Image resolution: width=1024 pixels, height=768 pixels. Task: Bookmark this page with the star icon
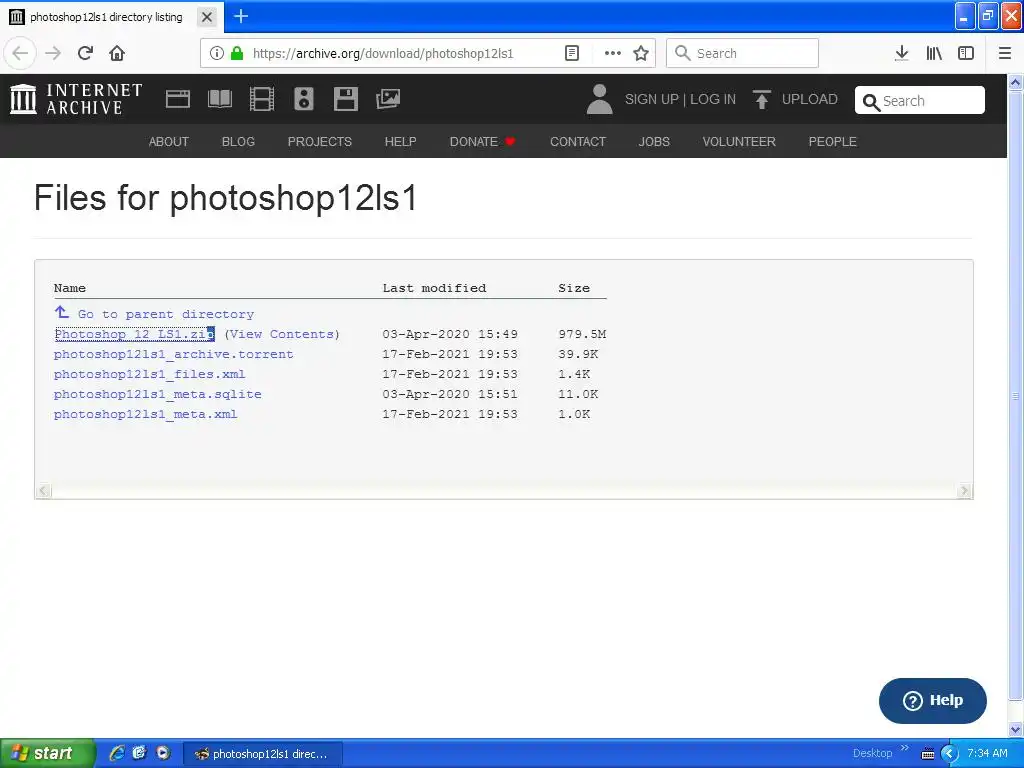[x=641, y=53]
